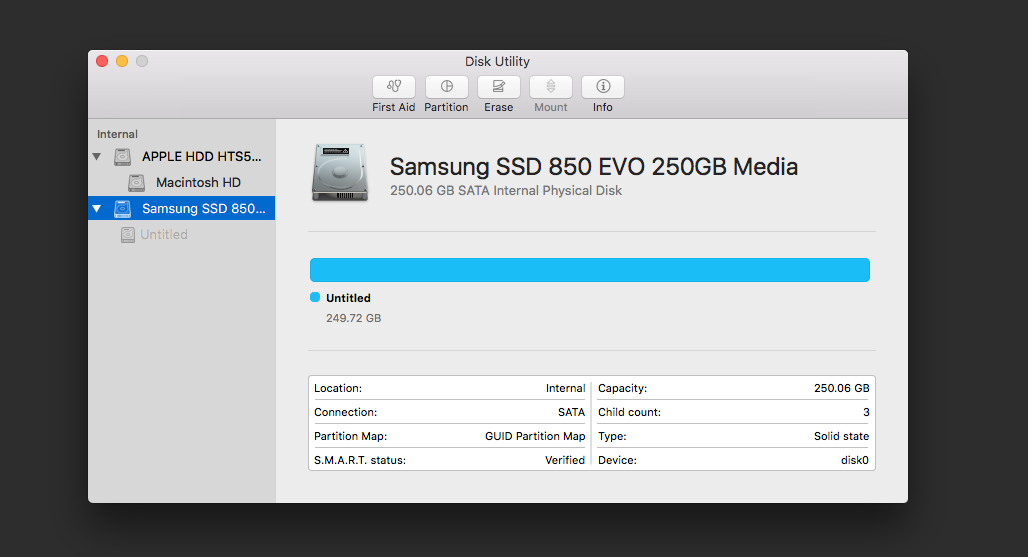This screenshot has width=1028, height=557.
Task: Click the Macintosh HD volume icon
Action: (x=136, y=183)
